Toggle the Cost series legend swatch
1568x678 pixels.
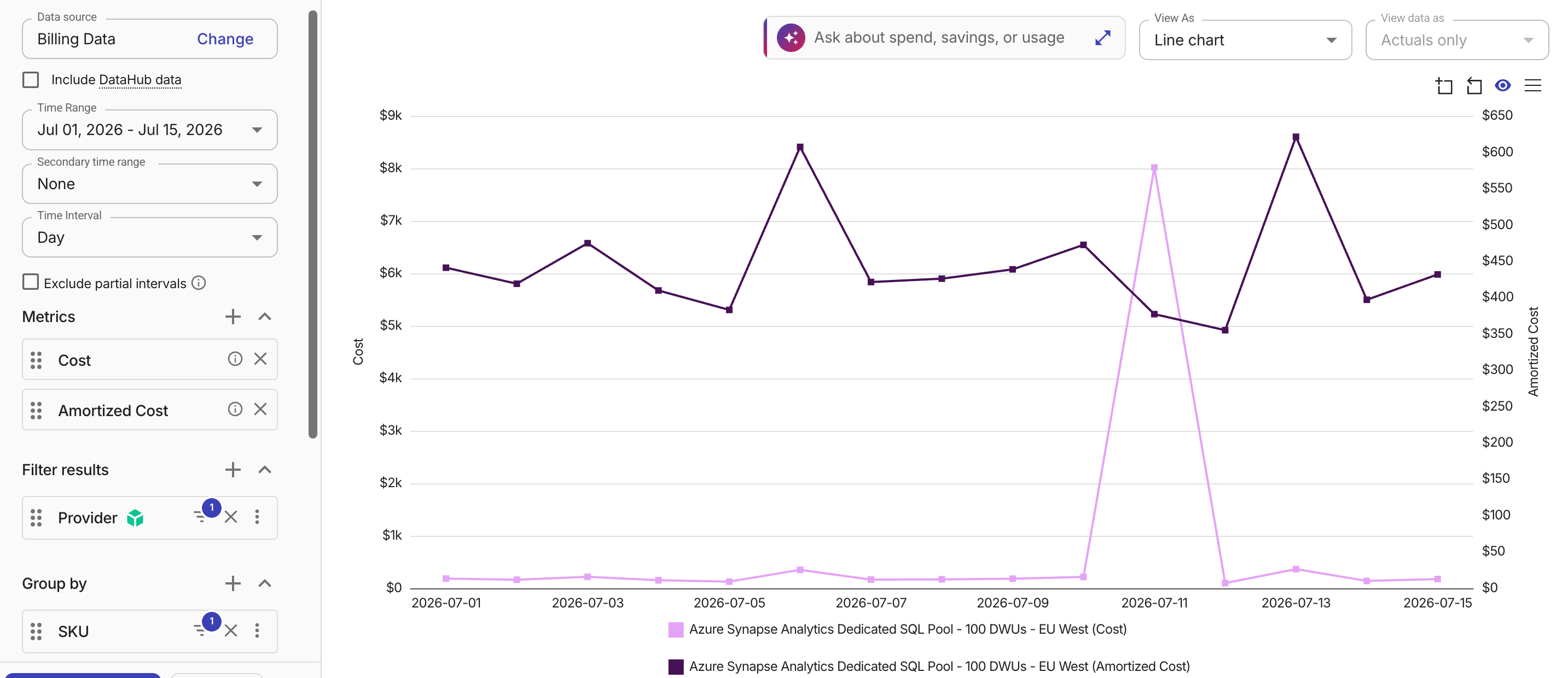coord(676,630)
